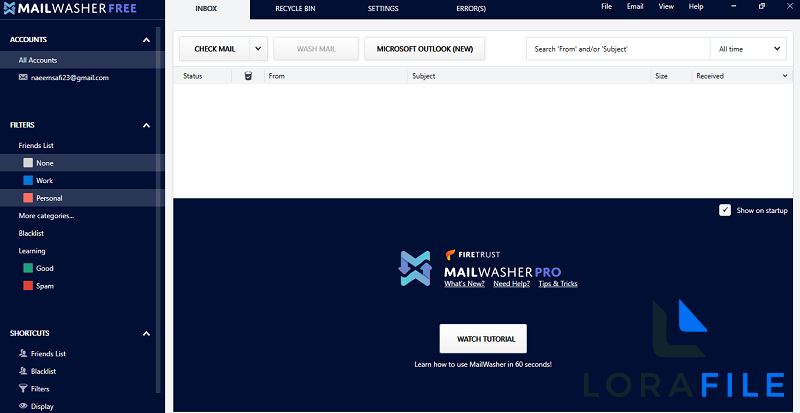Open the What's New? link
This screenshot has height=413, width=800.
(464, 284)
